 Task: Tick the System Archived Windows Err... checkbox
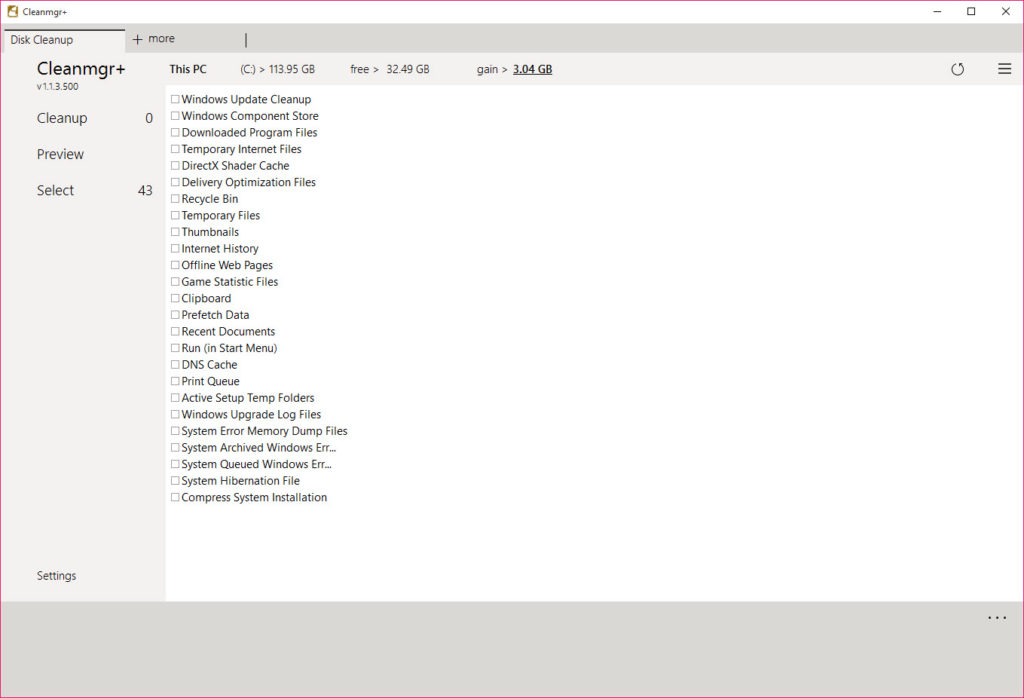pyautogui.click(x=175, y=447)
